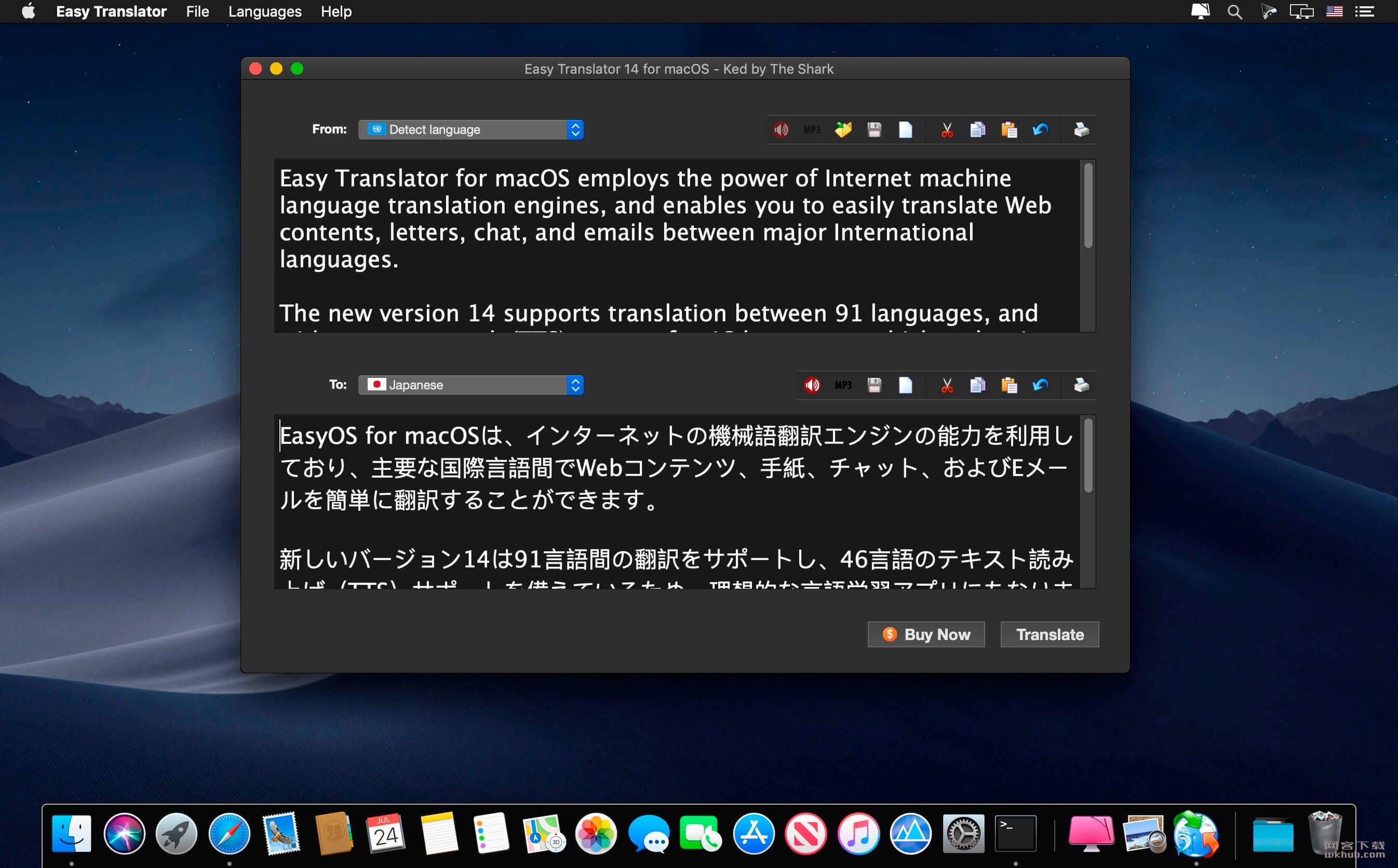Screen dimensions: 1398x868
Task: Click the MP3 export icon in the From toolbar
Action: pyautogui.click(x=812, y=130)
